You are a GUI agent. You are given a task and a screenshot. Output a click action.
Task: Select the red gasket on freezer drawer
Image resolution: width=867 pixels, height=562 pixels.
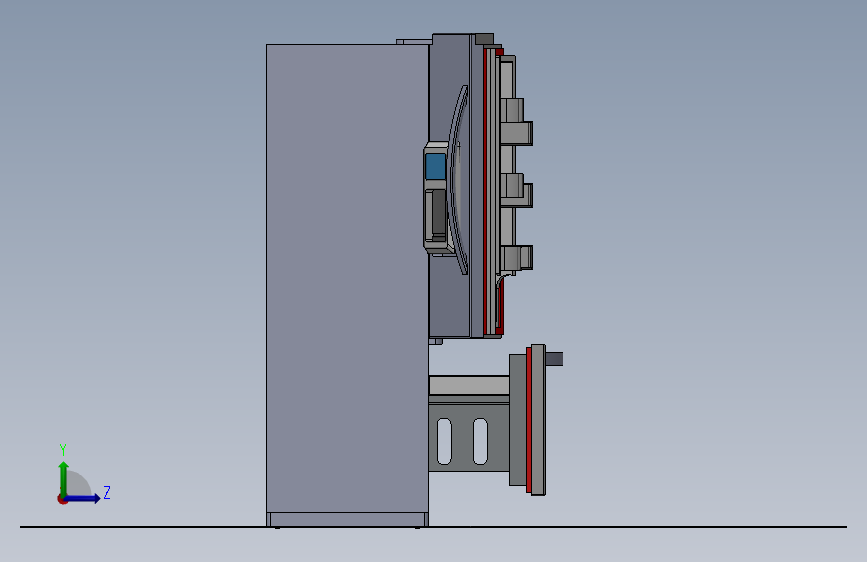[529, 420]
